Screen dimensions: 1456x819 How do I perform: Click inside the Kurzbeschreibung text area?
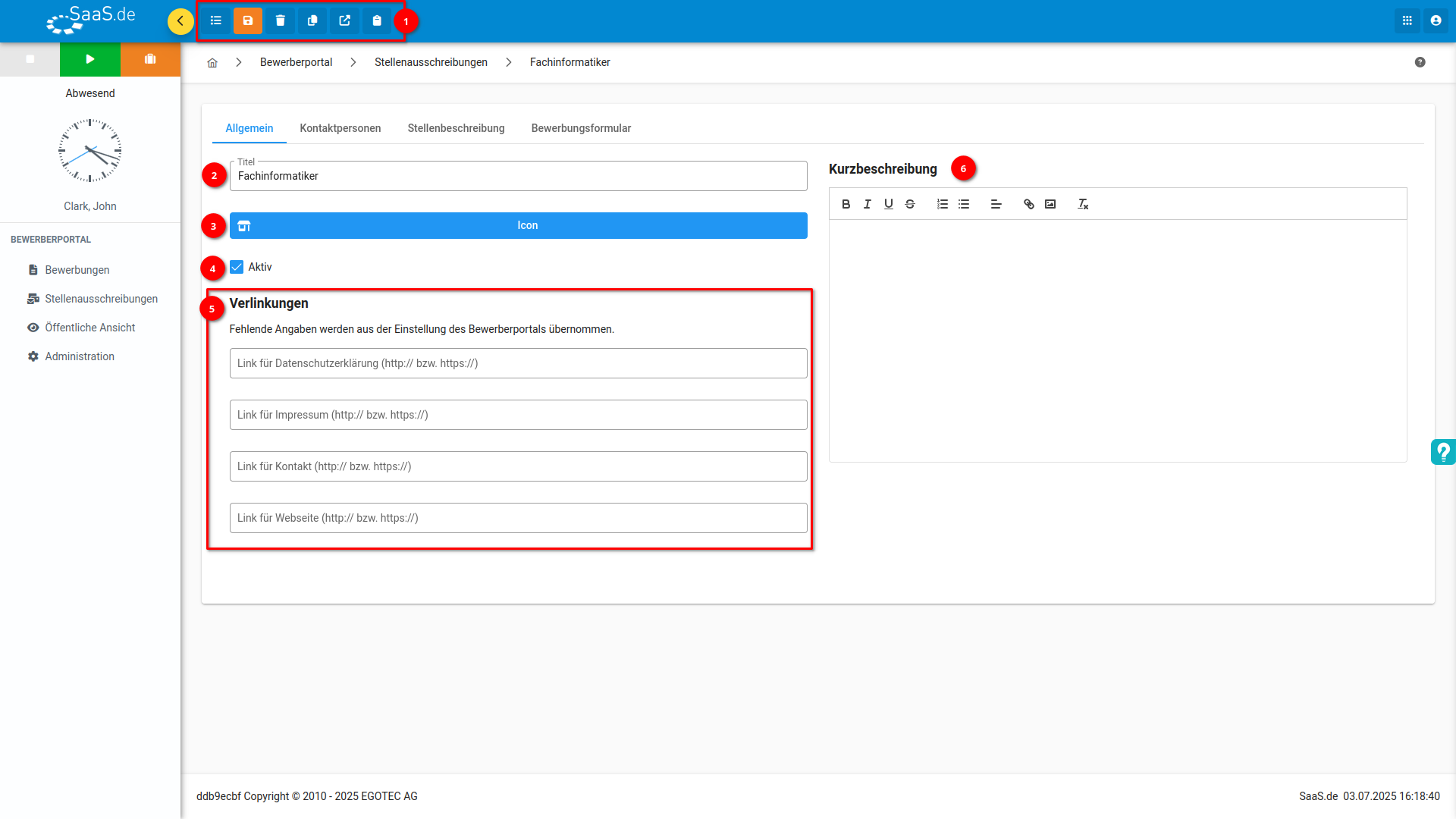pyautogui.click(x=1118, y=340)
